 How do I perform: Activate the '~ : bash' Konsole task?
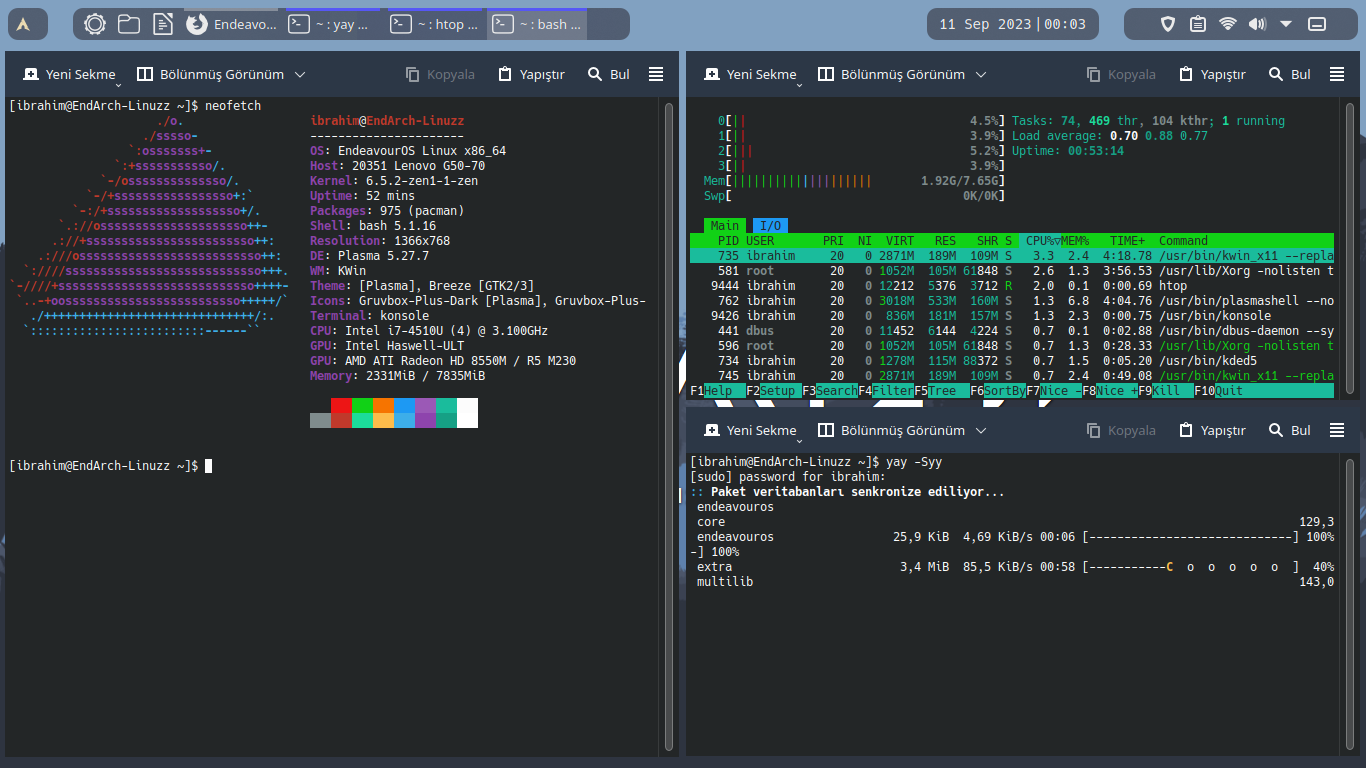(x=537, y=24)
